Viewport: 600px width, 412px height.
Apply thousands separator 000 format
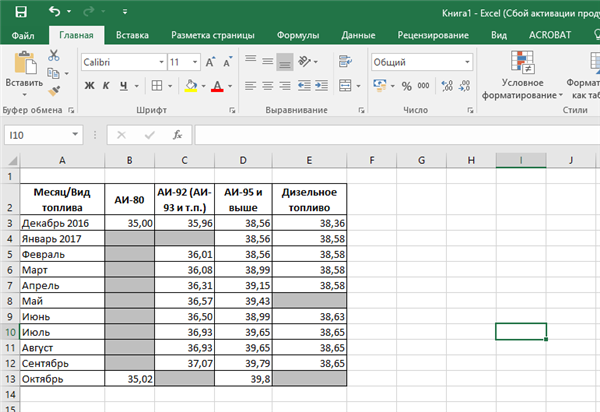click(x=423, y=86)
